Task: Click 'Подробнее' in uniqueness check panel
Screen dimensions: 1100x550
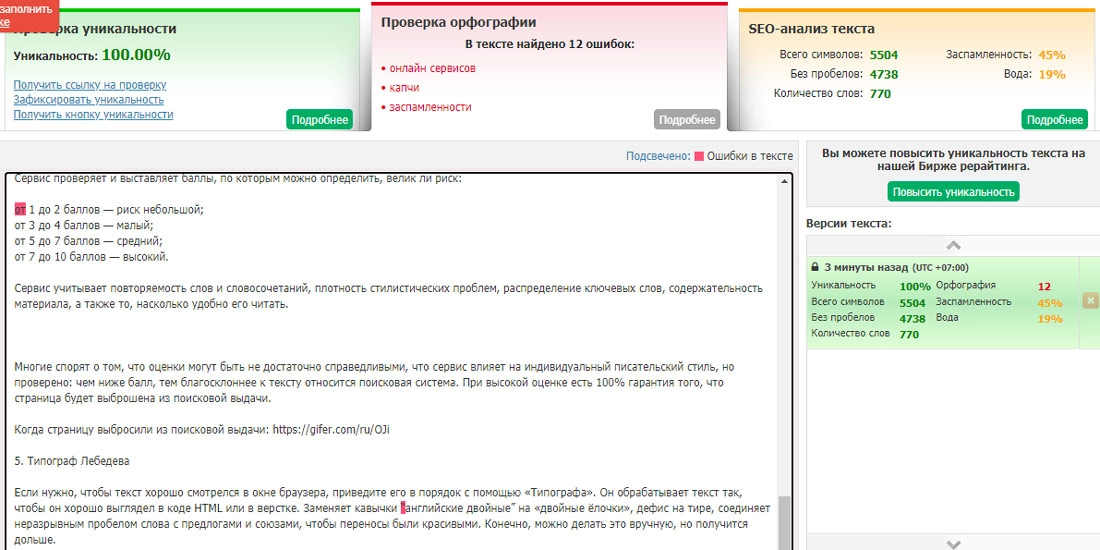Action: point(320,120)
